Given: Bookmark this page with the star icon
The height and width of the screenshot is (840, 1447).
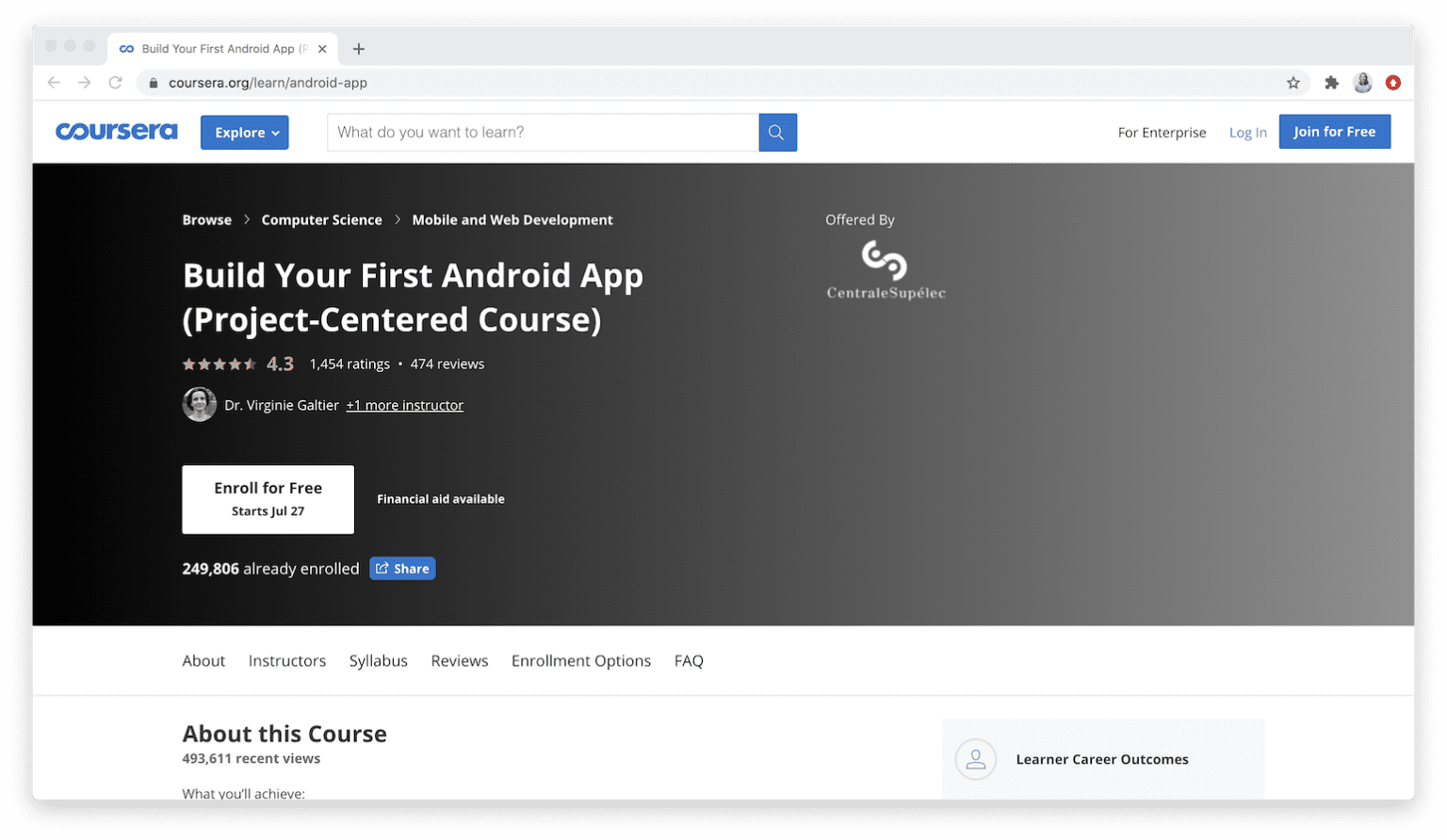Looking at the screenshot, I should click(1293, 82).
